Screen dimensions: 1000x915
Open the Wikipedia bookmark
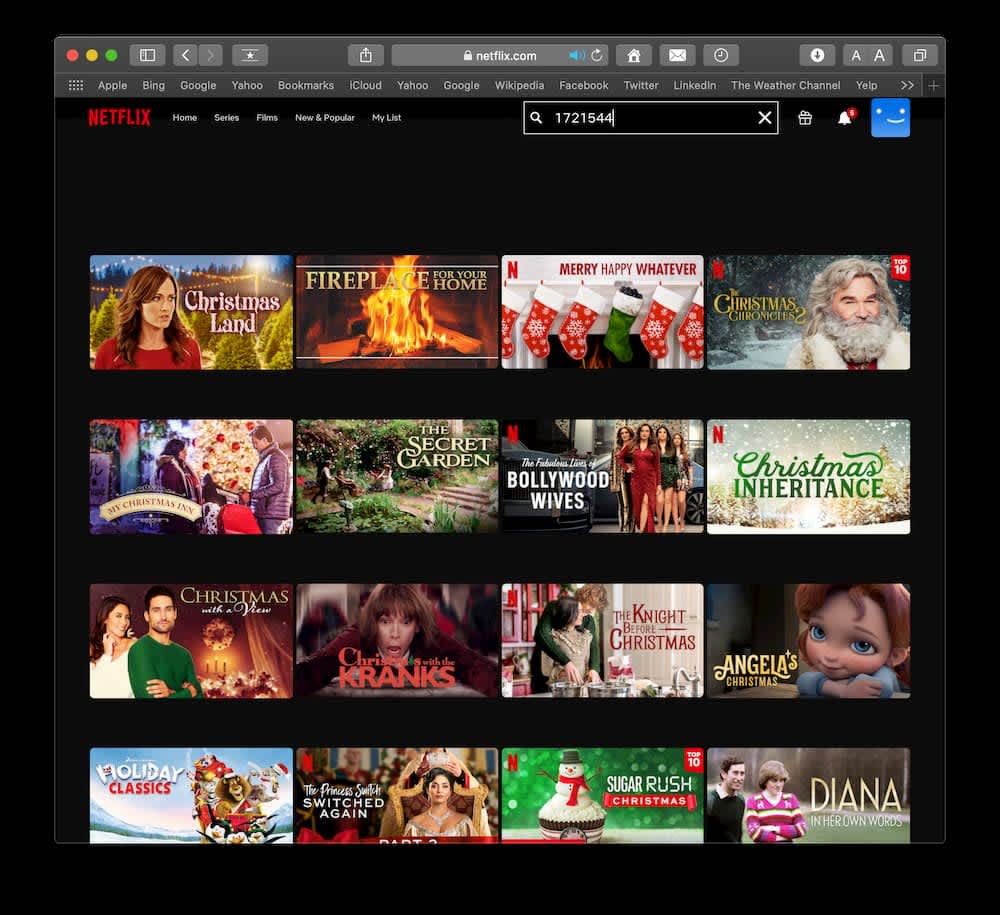(519, 85)
